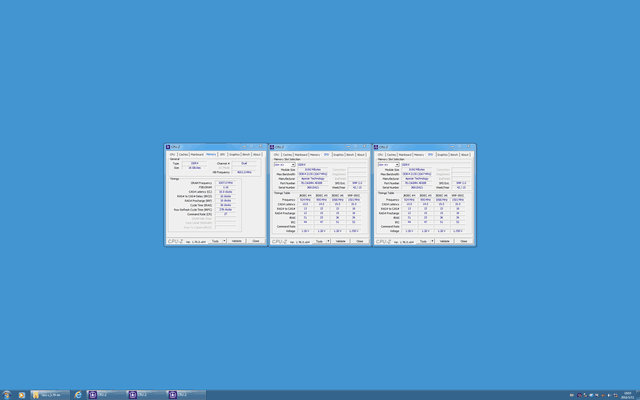Image resolution: width=640 pixels, height=400 pixels.
Task: Select SPD tab in the middle window
Action: pos(326,155)
